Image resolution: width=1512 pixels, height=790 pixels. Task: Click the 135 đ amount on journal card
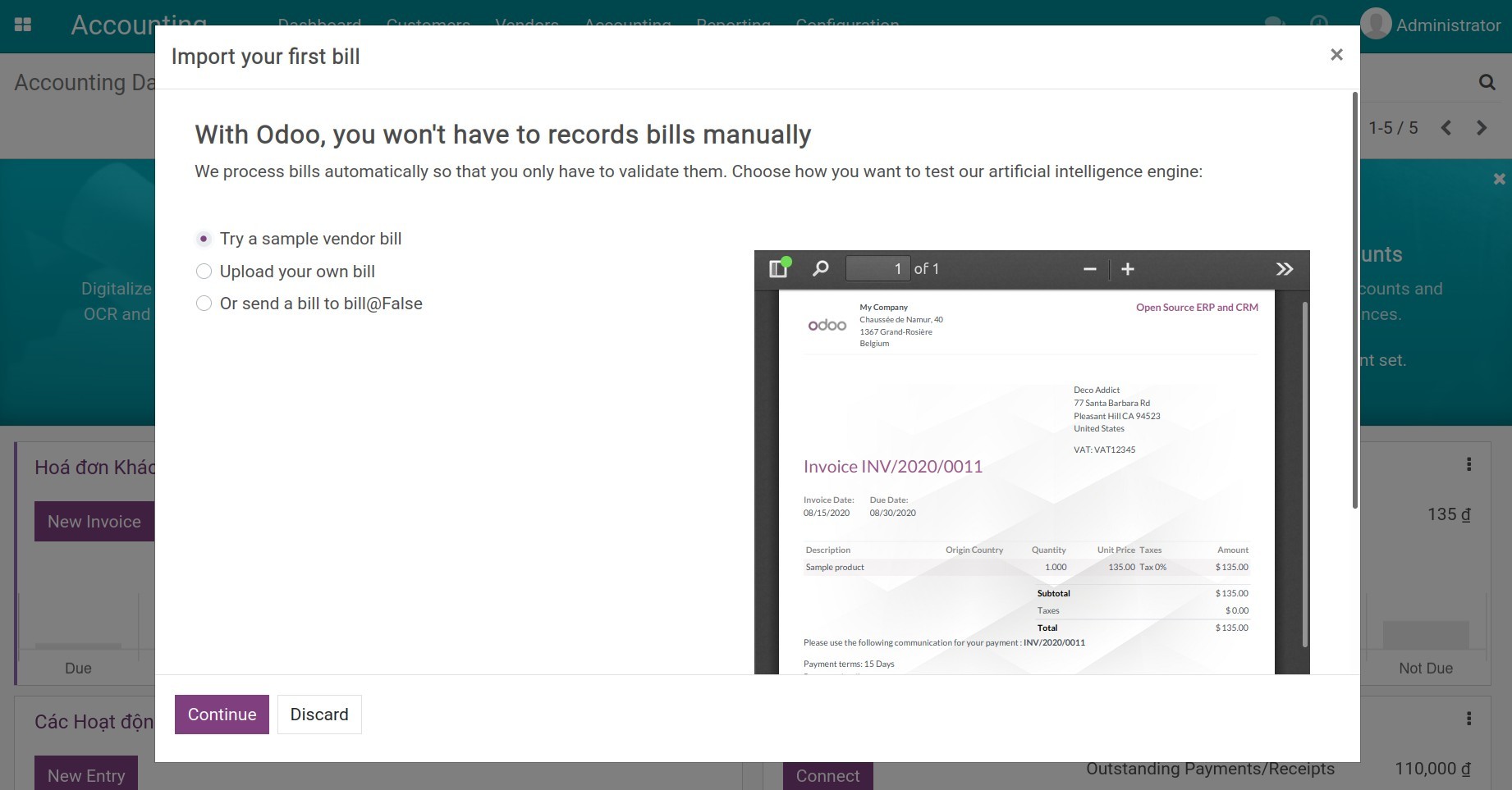tap(1449, 514)
